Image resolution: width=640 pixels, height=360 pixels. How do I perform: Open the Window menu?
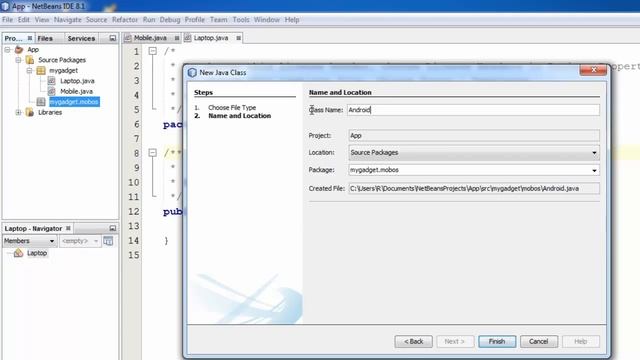pyautogui.click(x=267, y=20)
